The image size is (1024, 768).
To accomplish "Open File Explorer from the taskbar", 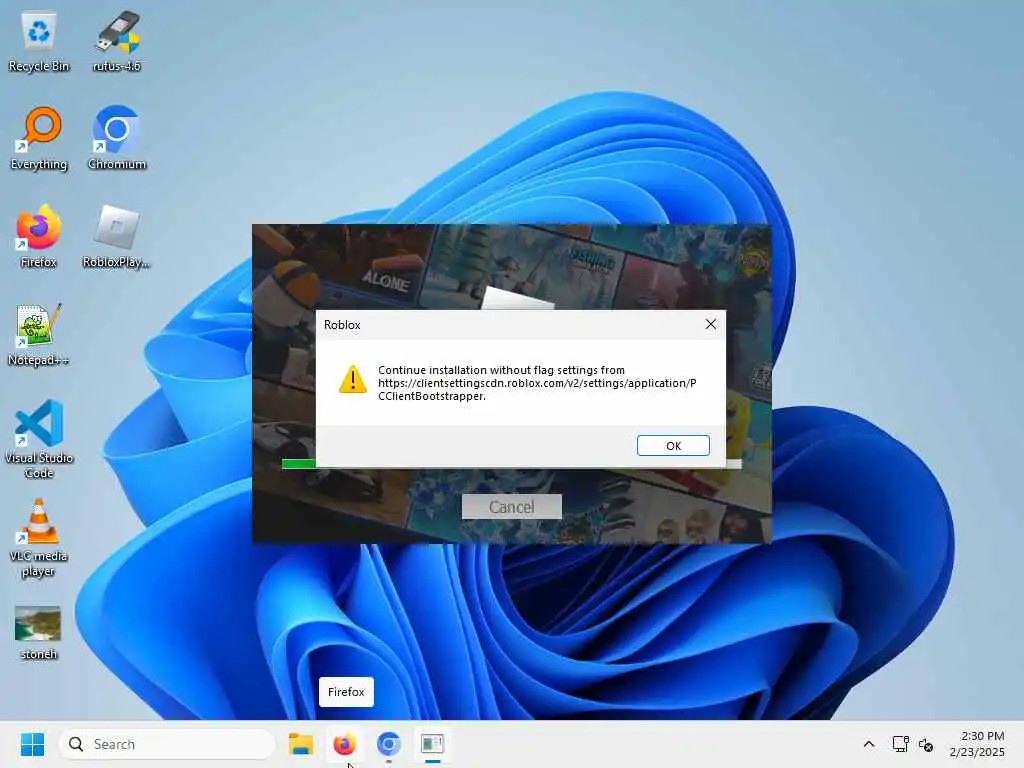I will (x=301, y=744).
